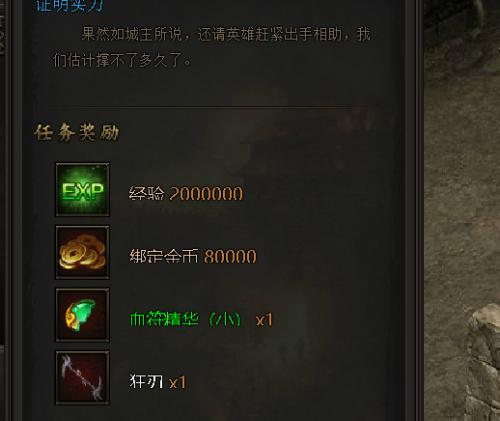Inspect the green 血符精华 gem icon
The height and width of the screenshot is (421, 500).
82,315
